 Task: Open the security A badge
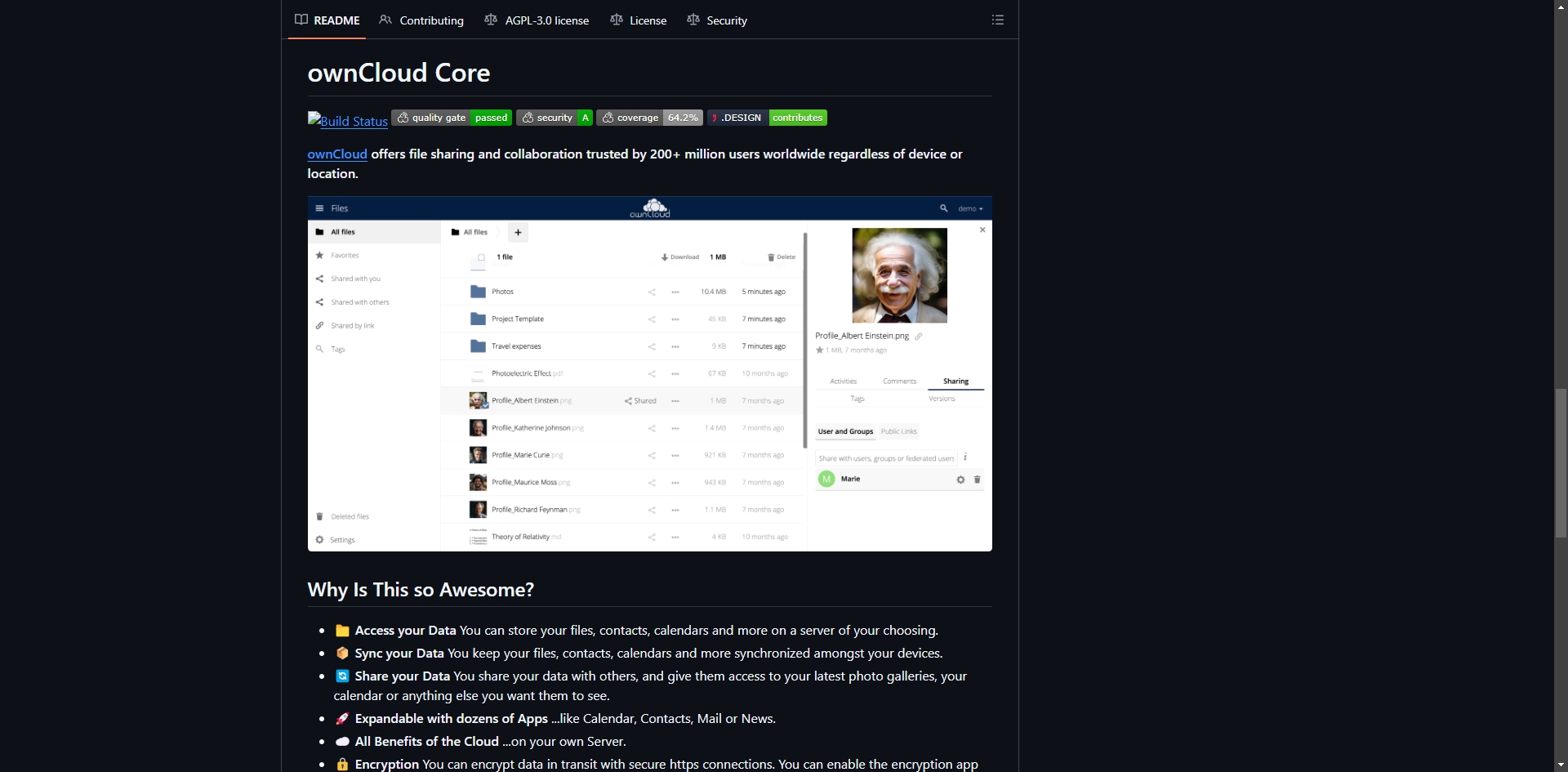555,118
